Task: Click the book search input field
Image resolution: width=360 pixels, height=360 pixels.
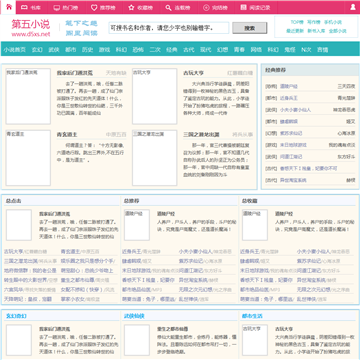Action: pos(169,28)
